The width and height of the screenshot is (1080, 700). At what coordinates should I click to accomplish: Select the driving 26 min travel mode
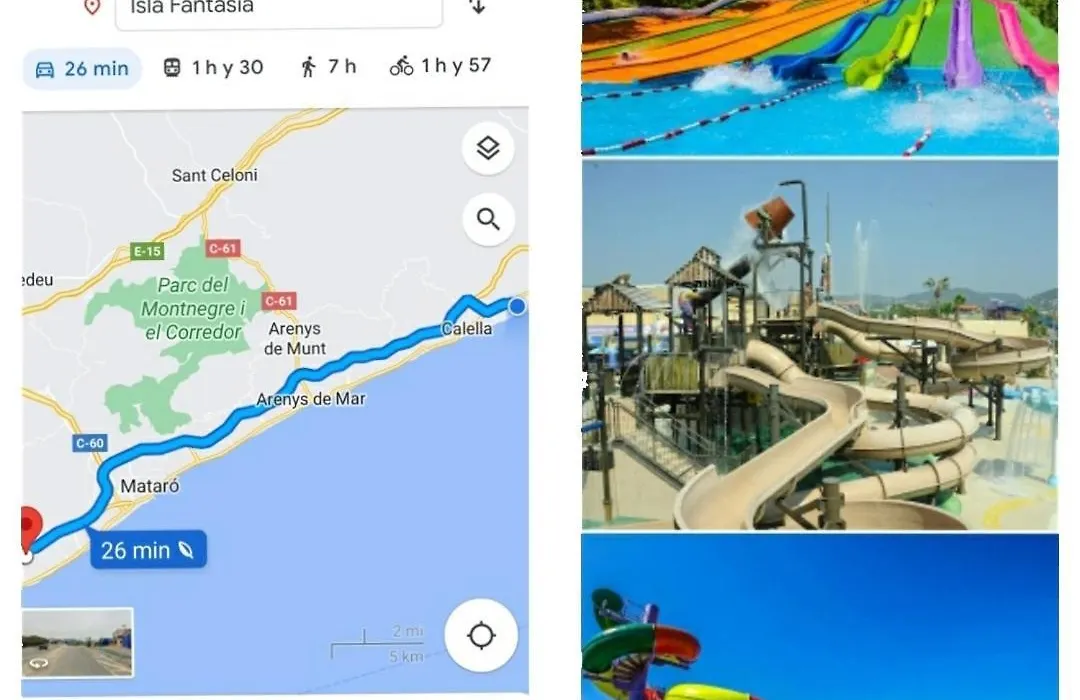82,68
